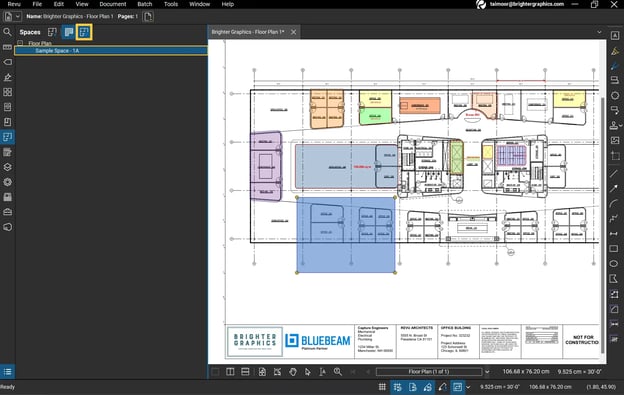Select the Highlight tool in right toolbar

(x=614, y=51)
